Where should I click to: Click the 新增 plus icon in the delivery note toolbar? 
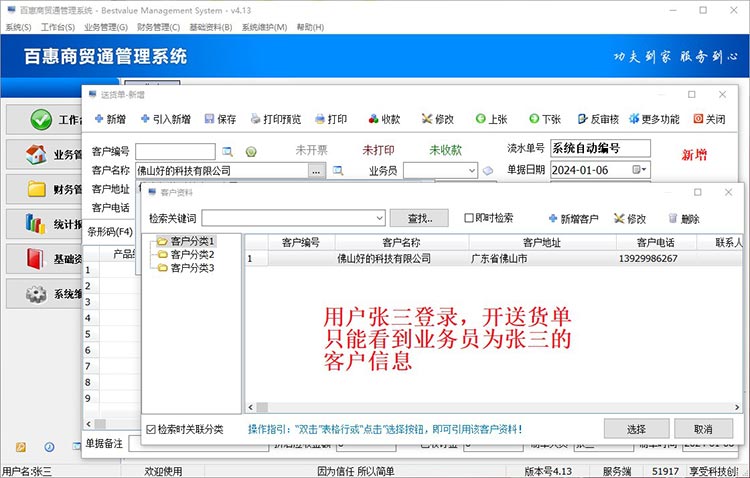point(99,119)
